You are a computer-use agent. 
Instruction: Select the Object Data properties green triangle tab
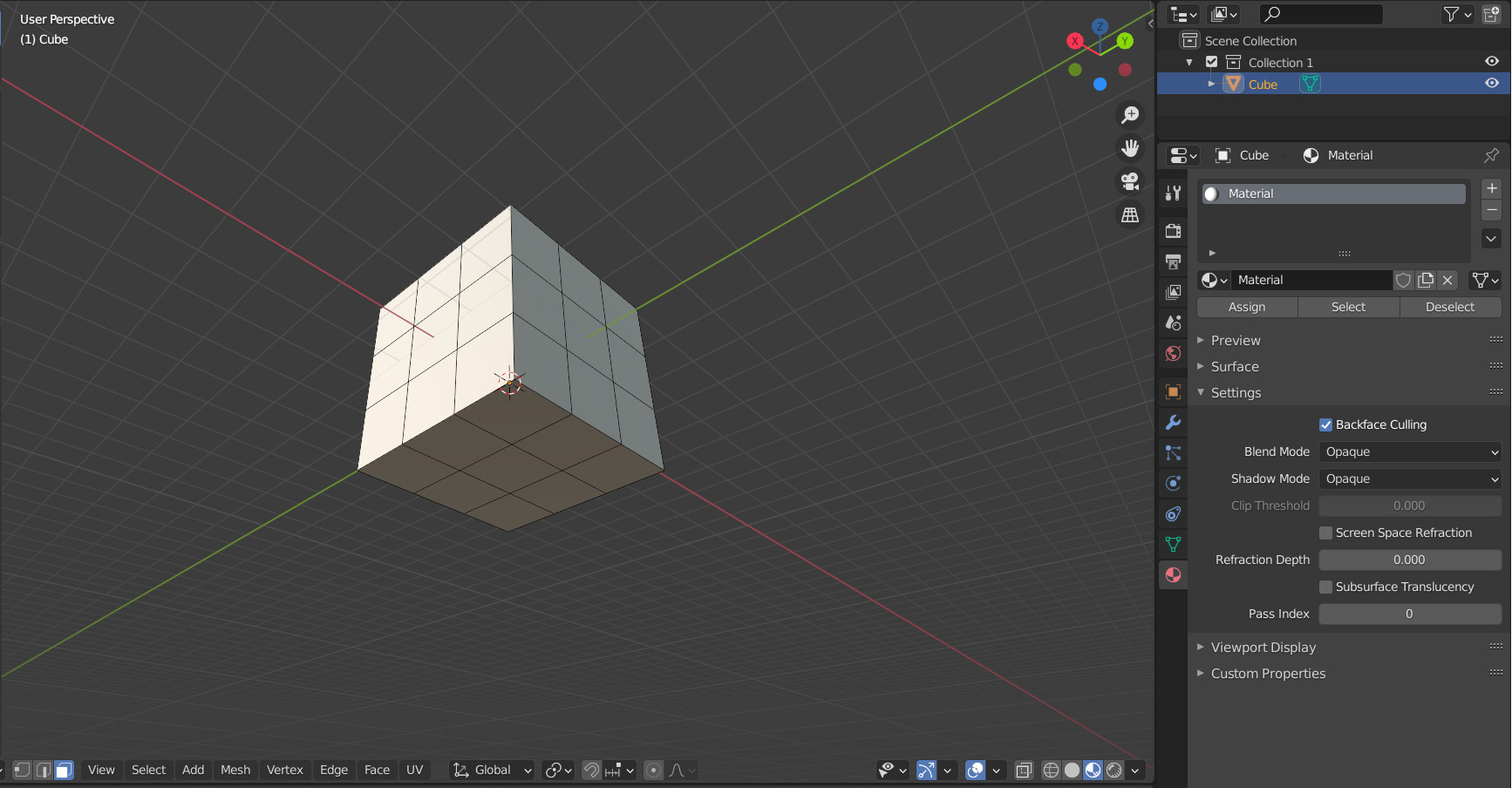[x=1173, y=544]
